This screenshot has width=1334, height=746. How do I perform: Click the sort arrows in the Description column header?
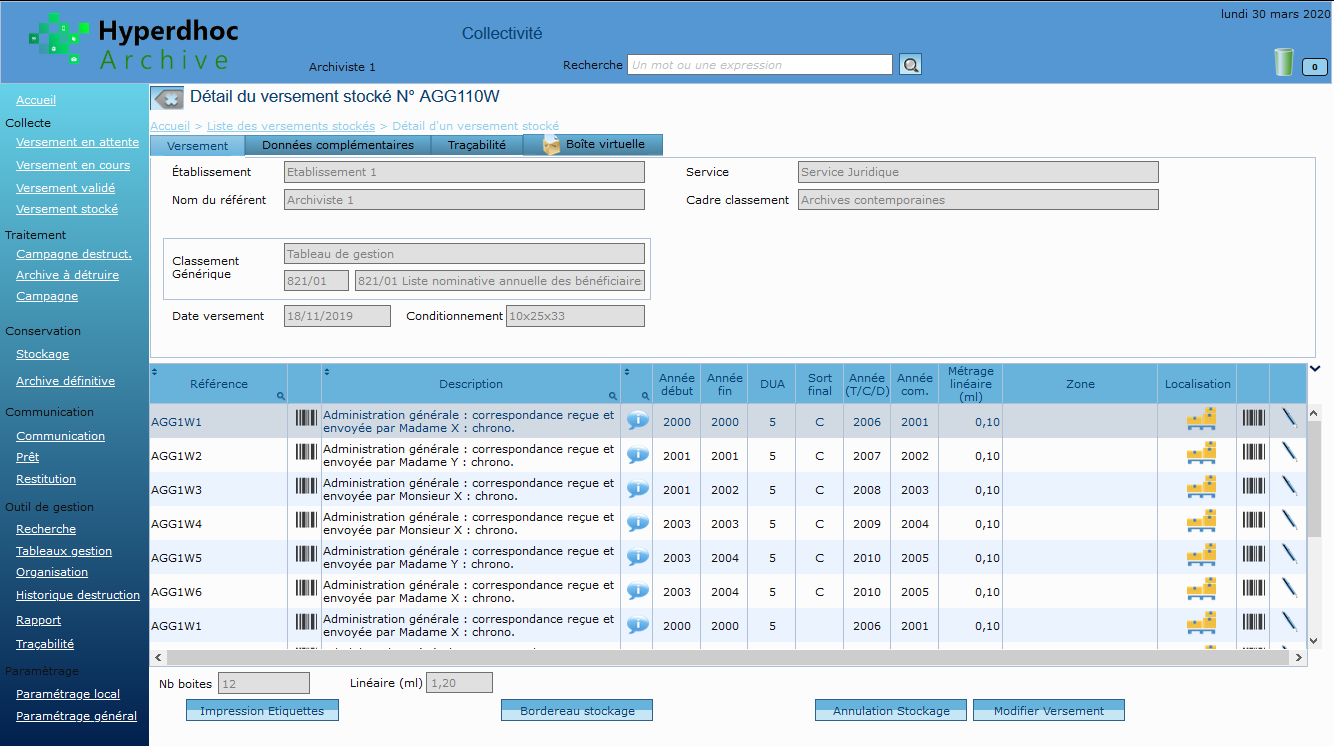[327, 371]
